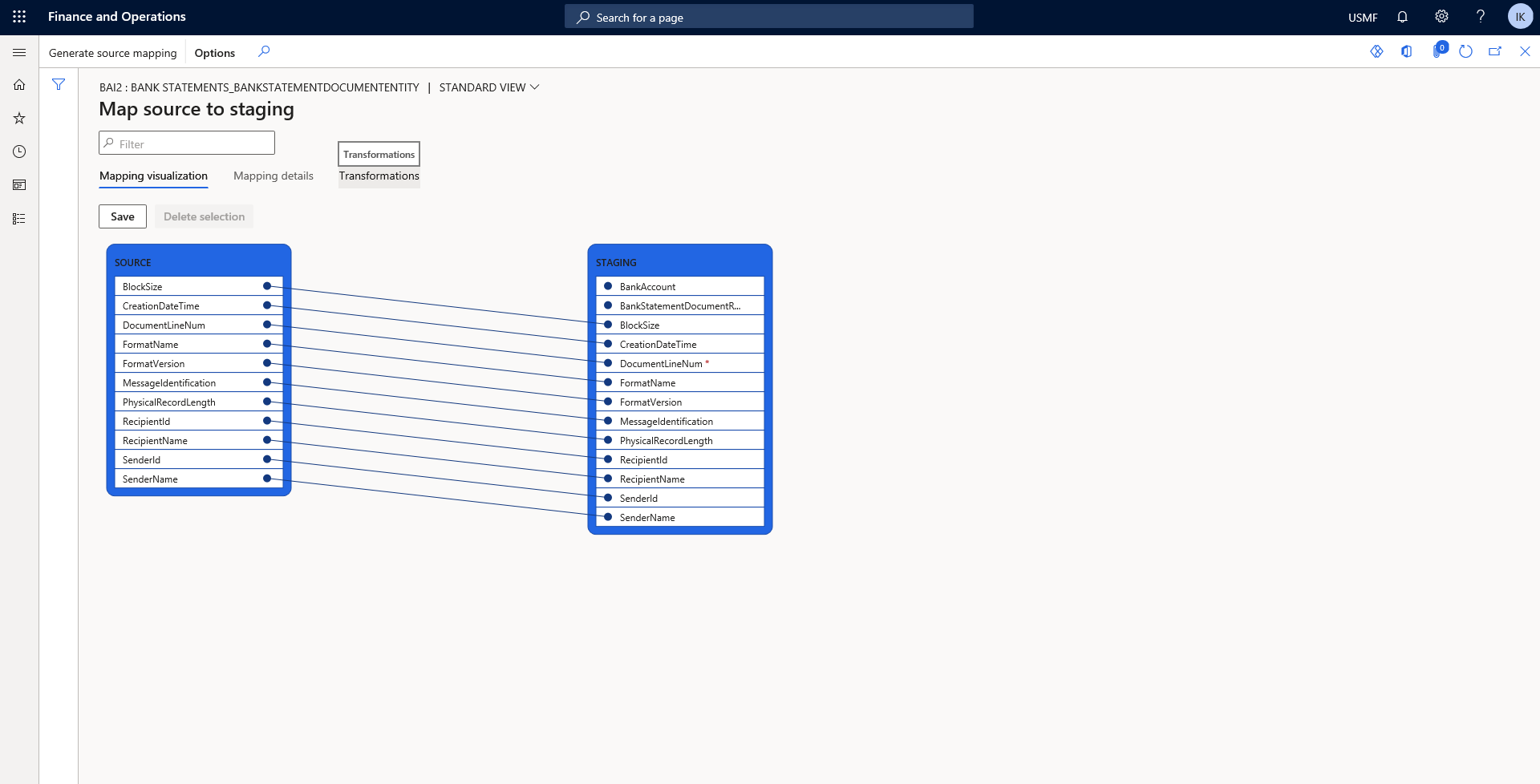Open Favorites star in the sidebar

[19, 119]
